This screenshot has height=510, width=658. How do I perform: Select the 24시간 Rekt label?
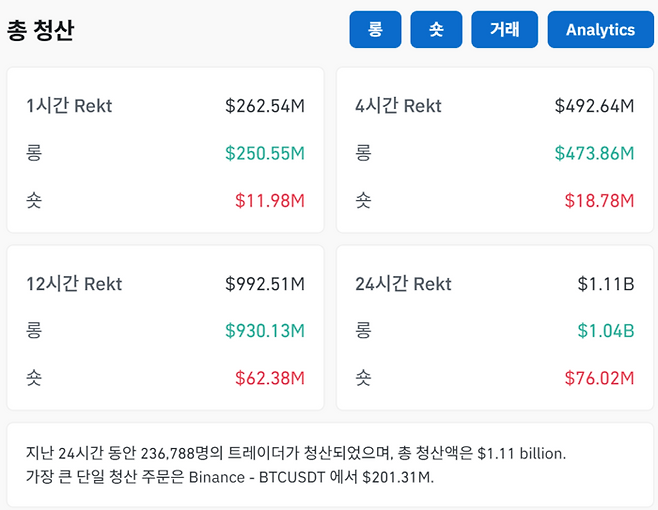[403, 284]
